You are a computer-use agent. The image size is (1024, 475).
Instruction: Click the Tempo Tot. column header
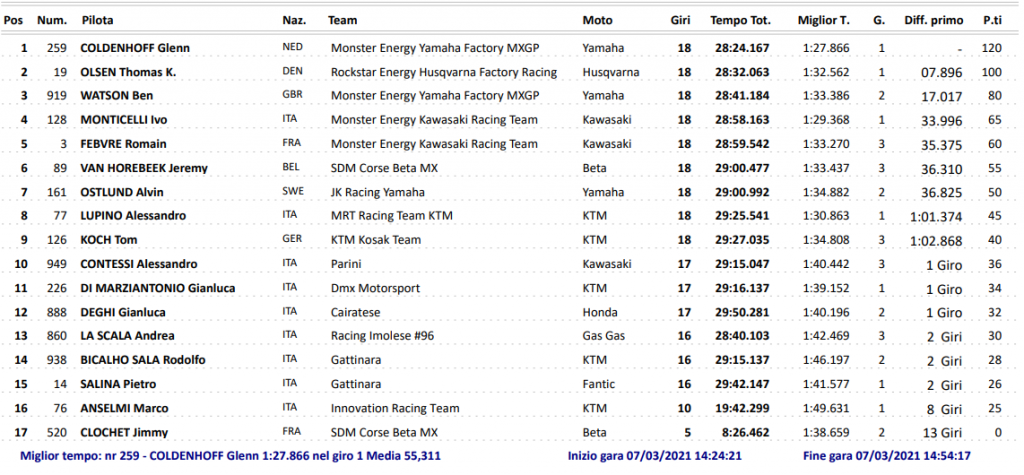740,20
